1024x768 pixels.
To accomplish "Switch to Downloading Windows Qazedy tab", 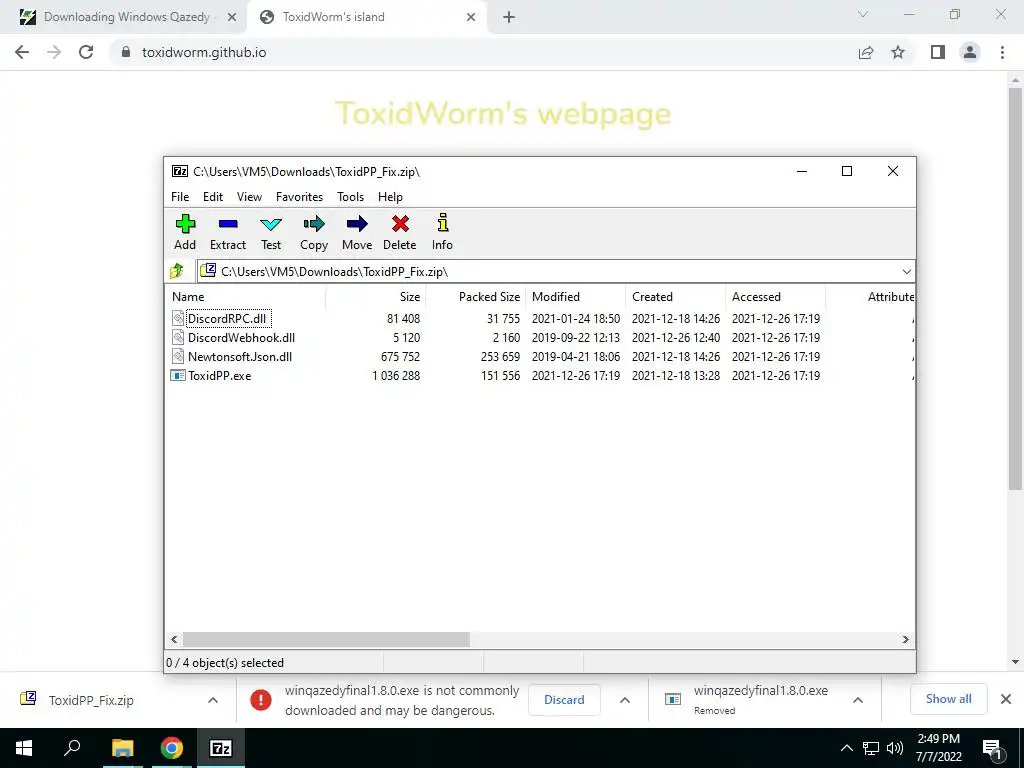I will [127, 17].
